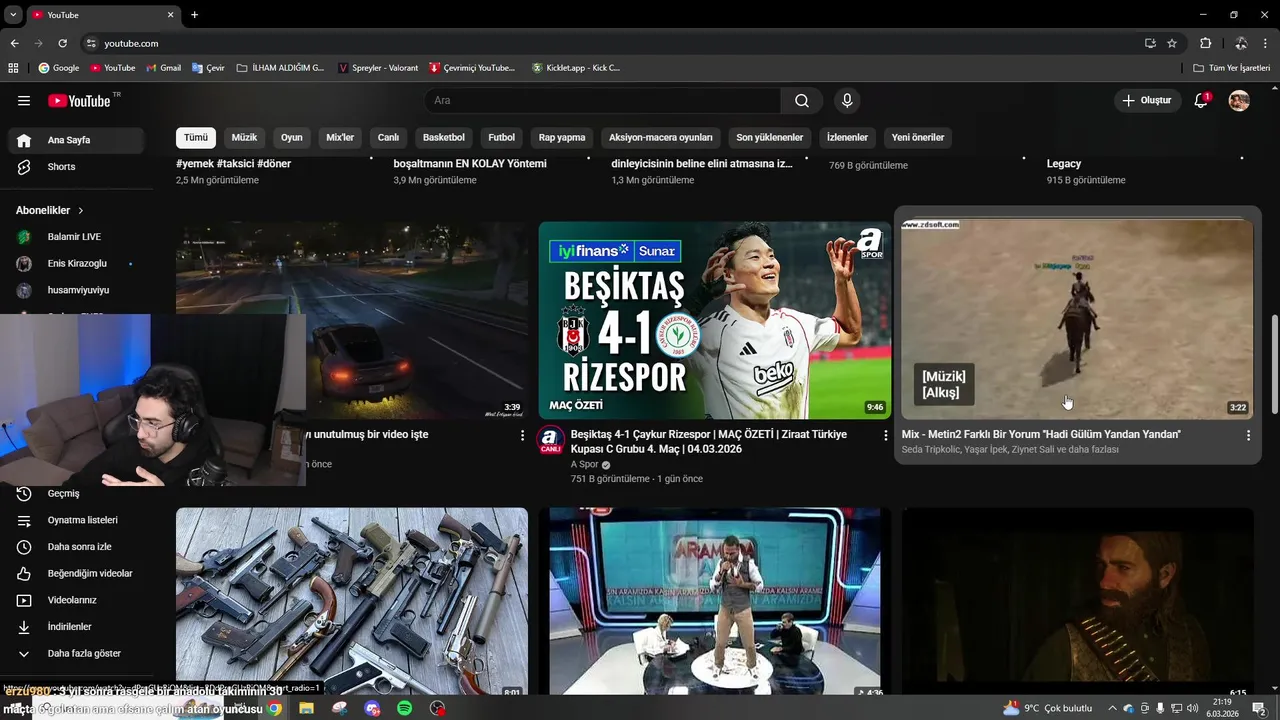The image size is (1280, 720).
Task: Select the Futbol filter chip
Action: coord(502,137)
